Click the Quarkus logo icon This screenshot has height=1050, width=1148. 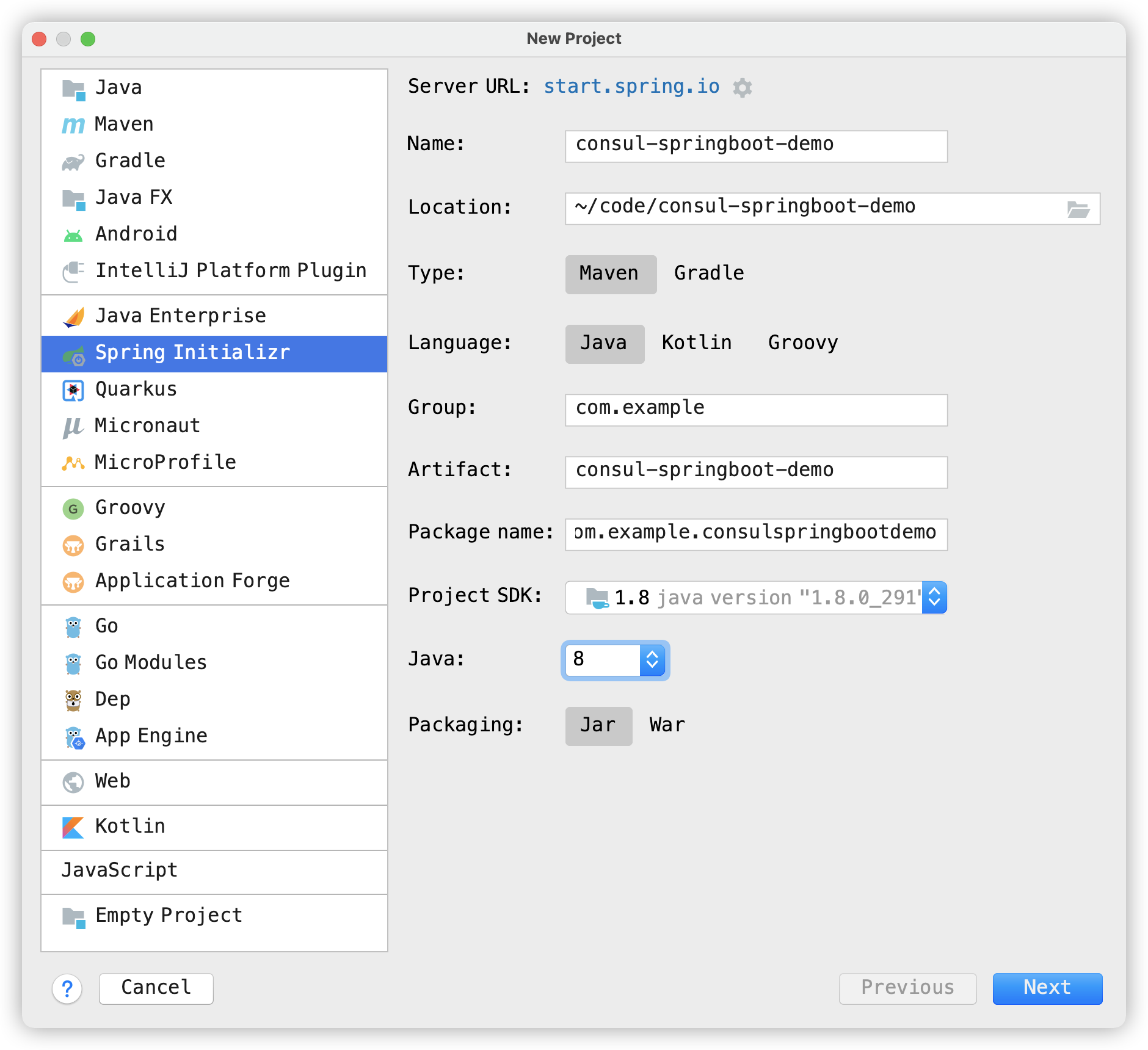coord(73,391)
